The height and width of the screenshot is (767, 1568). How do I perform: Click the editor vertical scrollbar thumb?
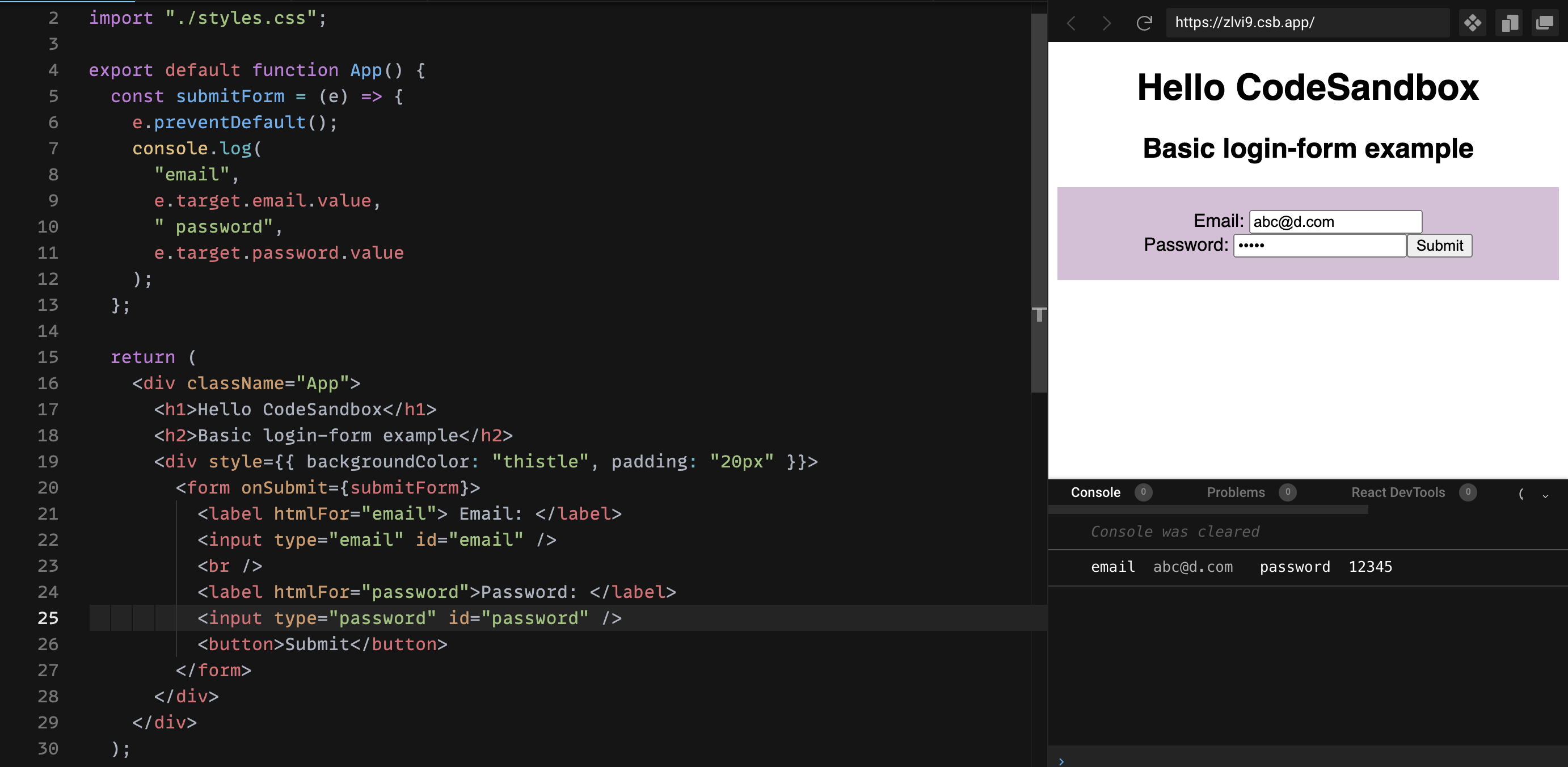[x=1039, y=203]
